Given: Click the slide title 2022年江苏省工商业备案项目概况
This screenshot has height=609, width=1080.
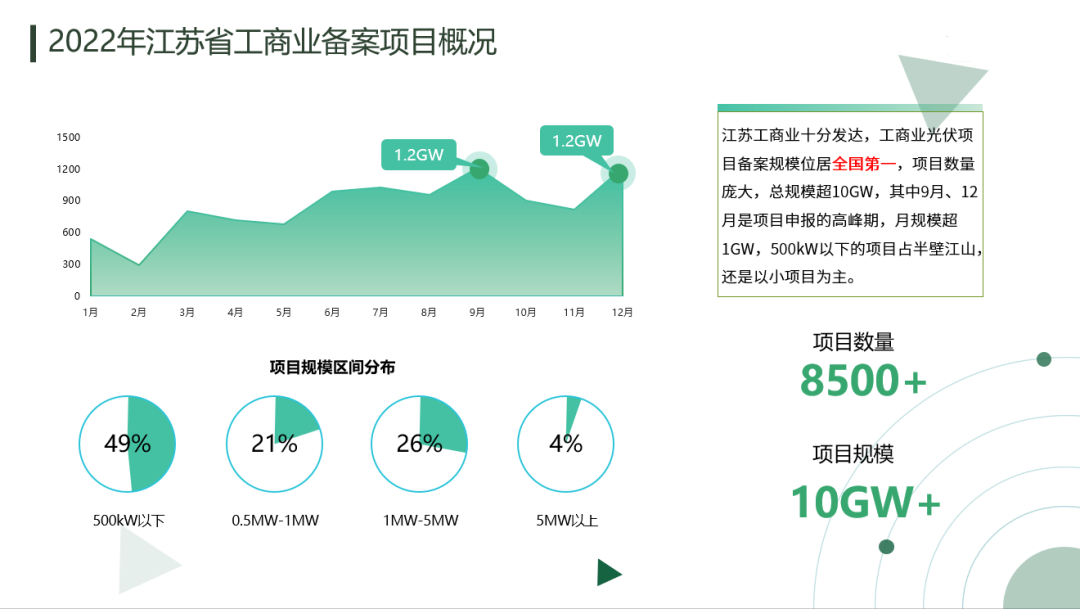Looking at the screenshot, I should pos(272,42).
